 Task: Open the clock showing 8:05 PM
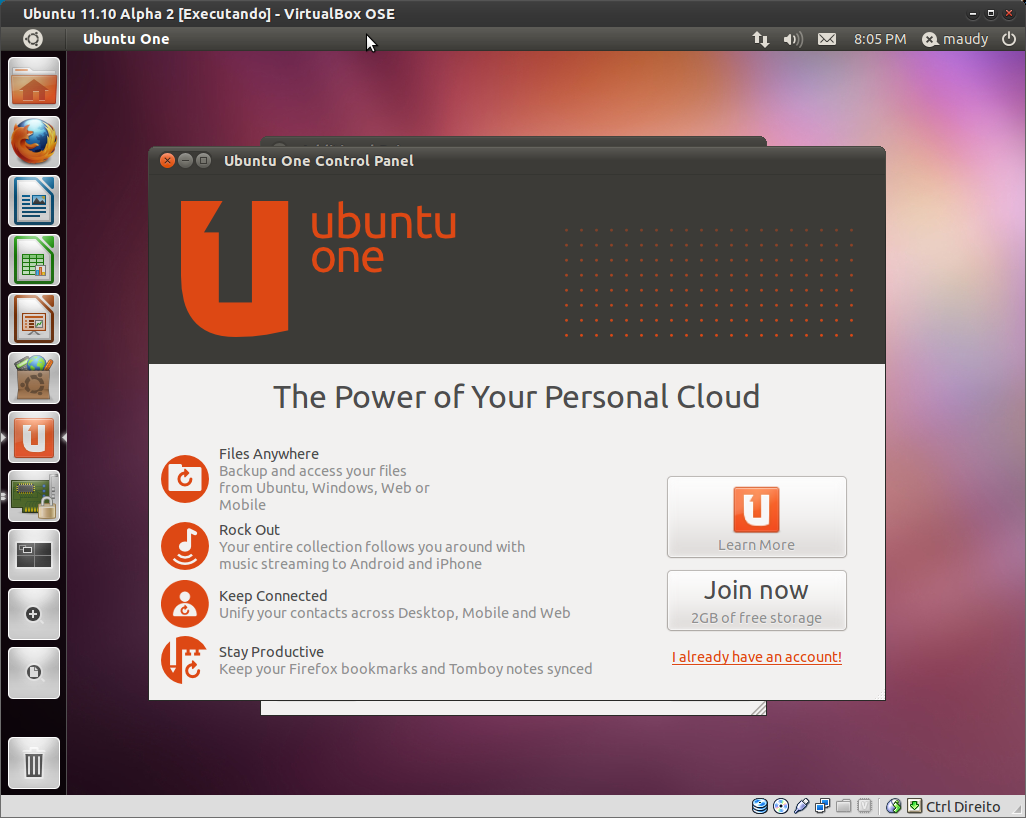coord(880,39)
